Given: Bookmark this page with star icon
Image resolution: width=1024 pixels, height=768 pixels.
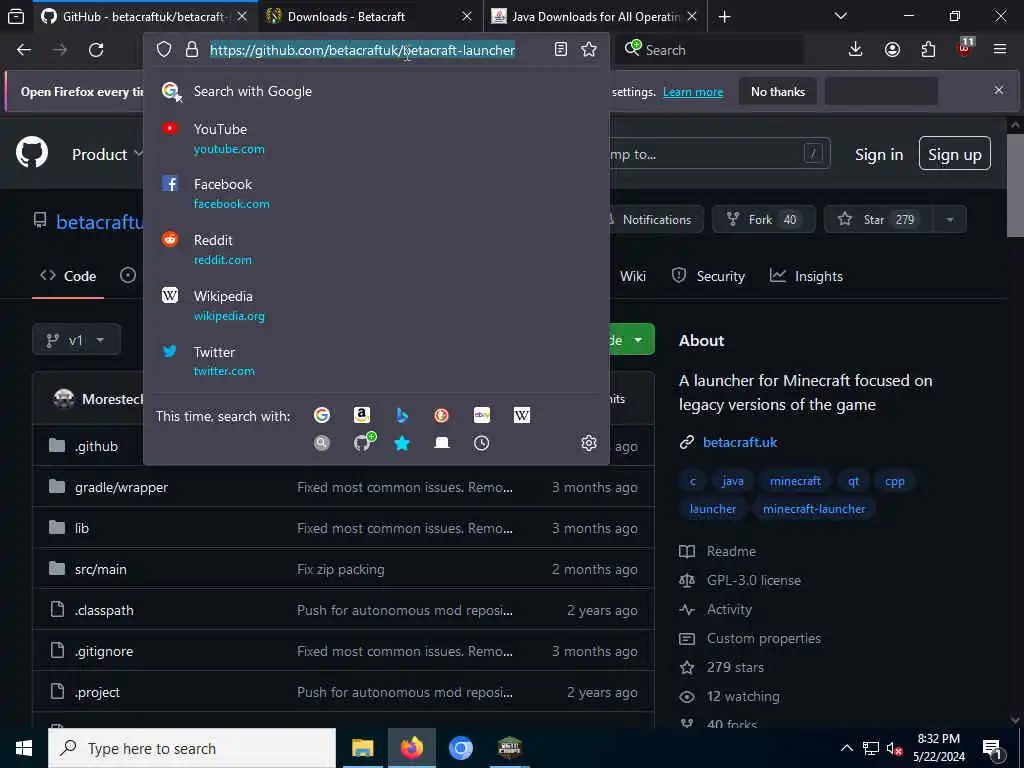Looking at the screenshot, I should (589, 50).
